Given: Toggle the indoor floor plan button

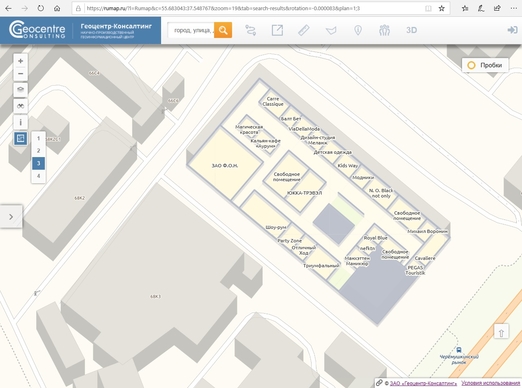Looking at the screenshot, I should [21, 138].
